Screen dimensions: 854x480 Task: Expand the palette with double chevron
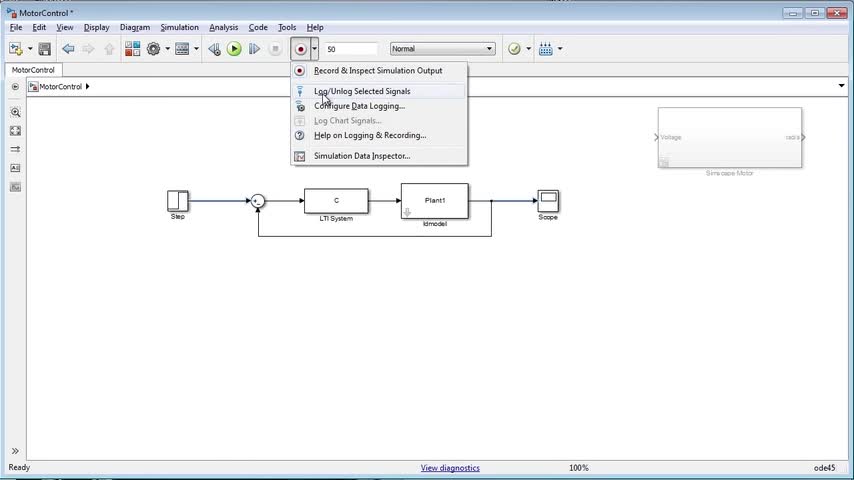point(15,451)
